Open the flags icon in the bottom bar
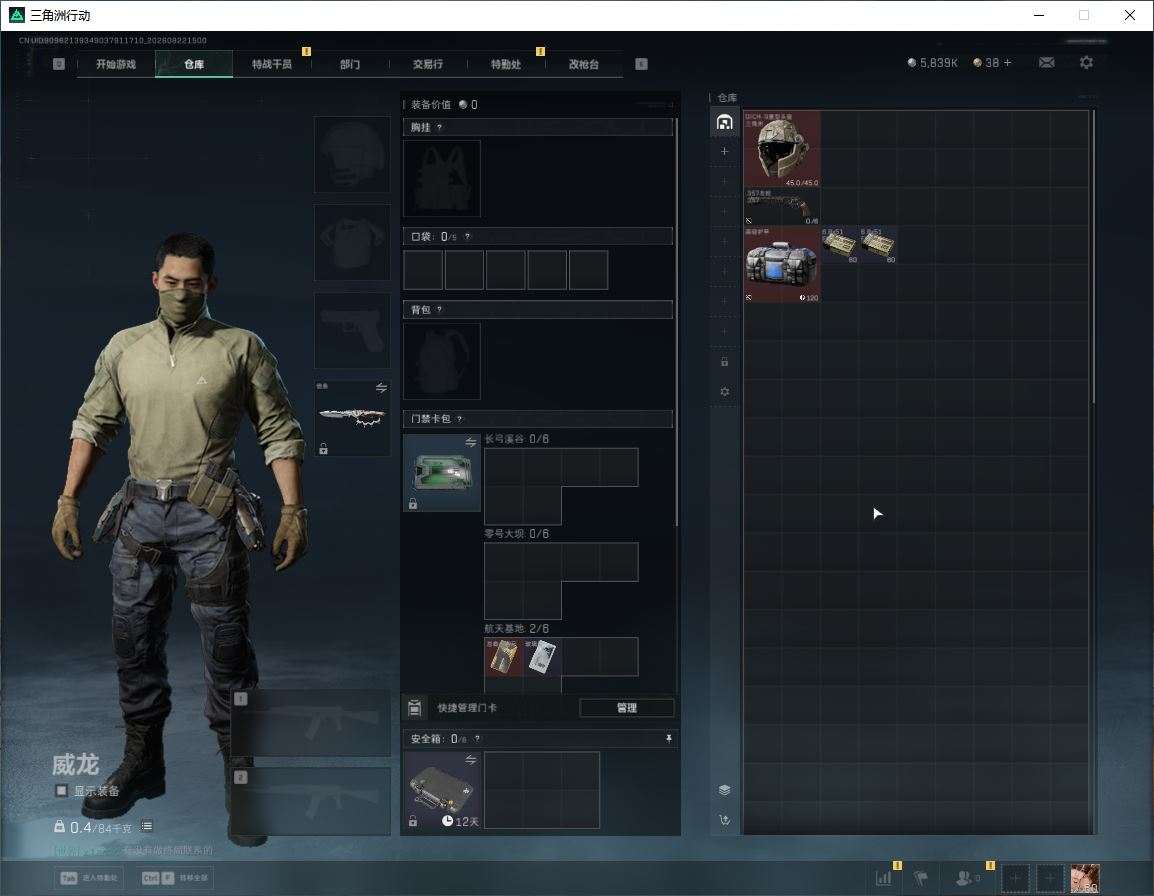The width and height of the screenshot is (1154, 896). 920,878
